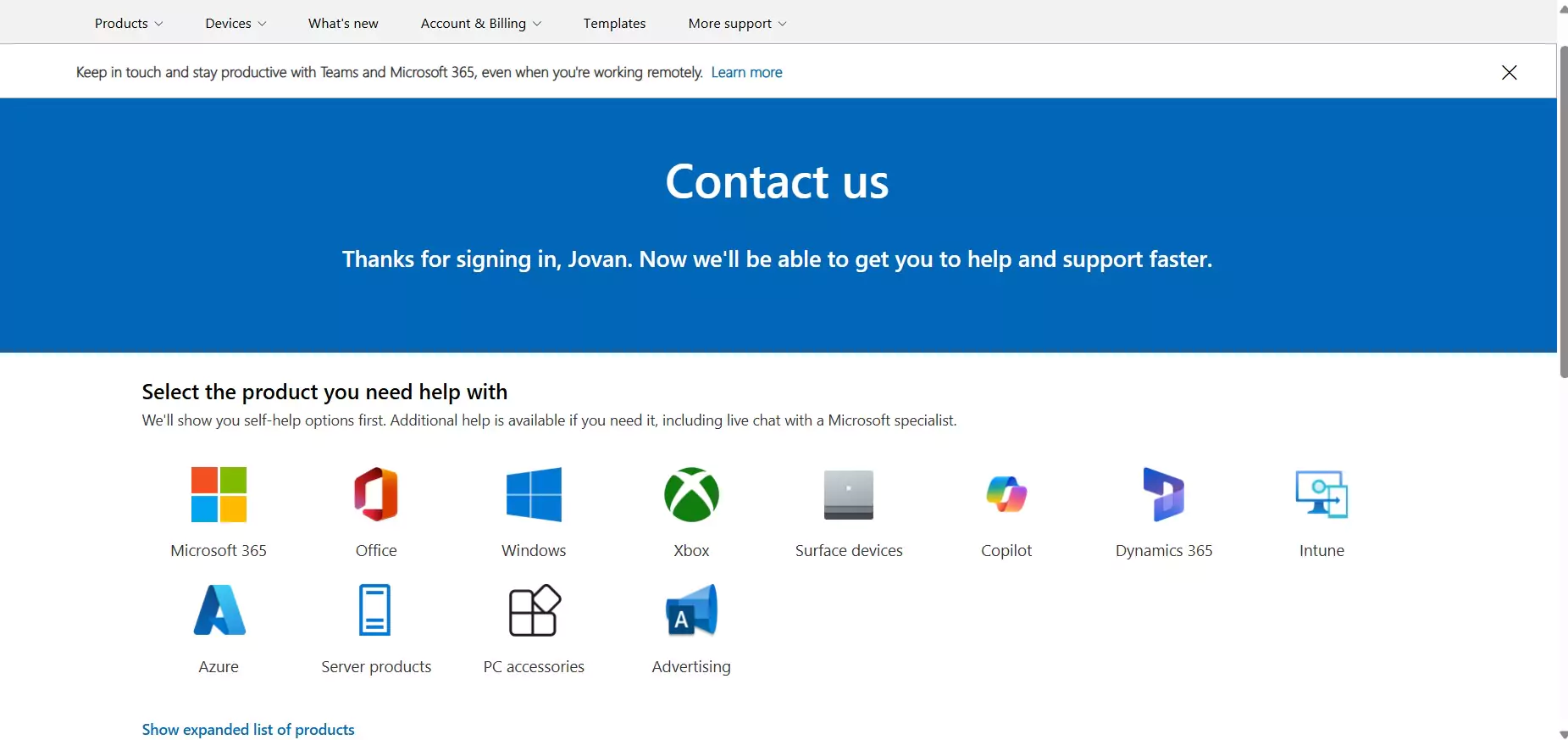This screenshot has width=1568, height=740.
Task: Expand the Devices menu
Action: coord(235,24)
